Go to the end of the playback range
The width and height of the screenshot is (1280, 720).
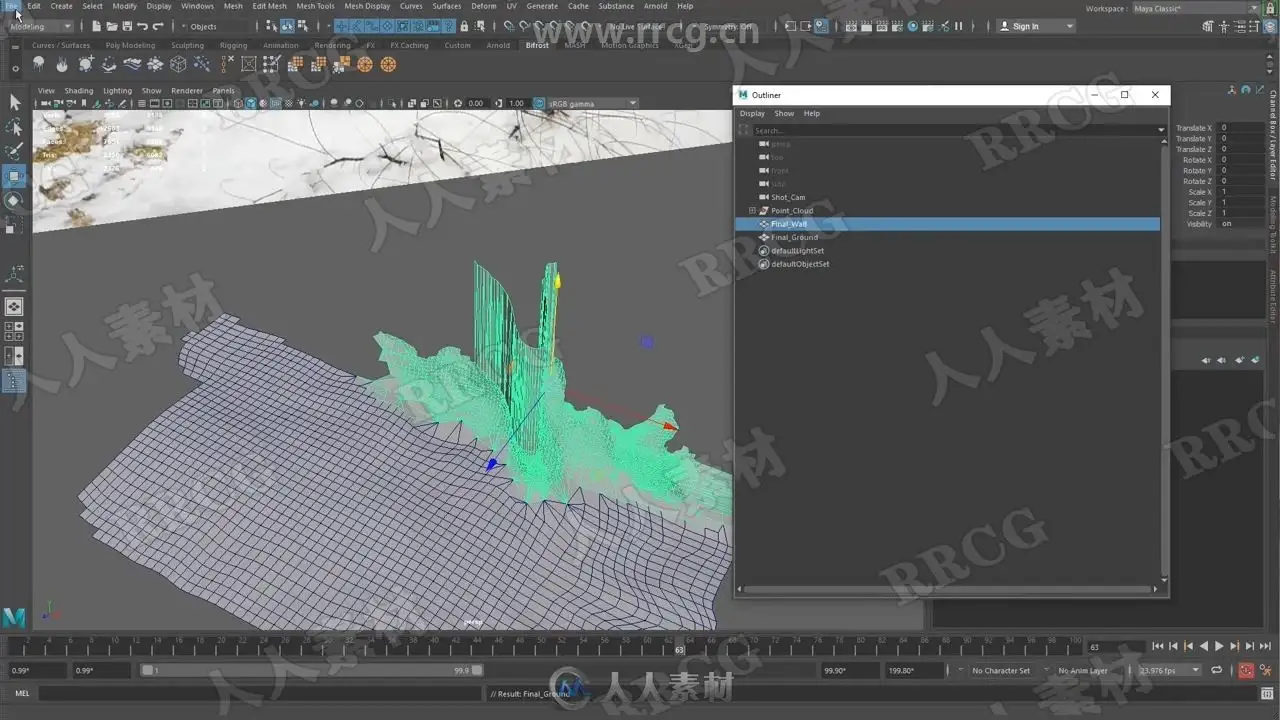1265,646
